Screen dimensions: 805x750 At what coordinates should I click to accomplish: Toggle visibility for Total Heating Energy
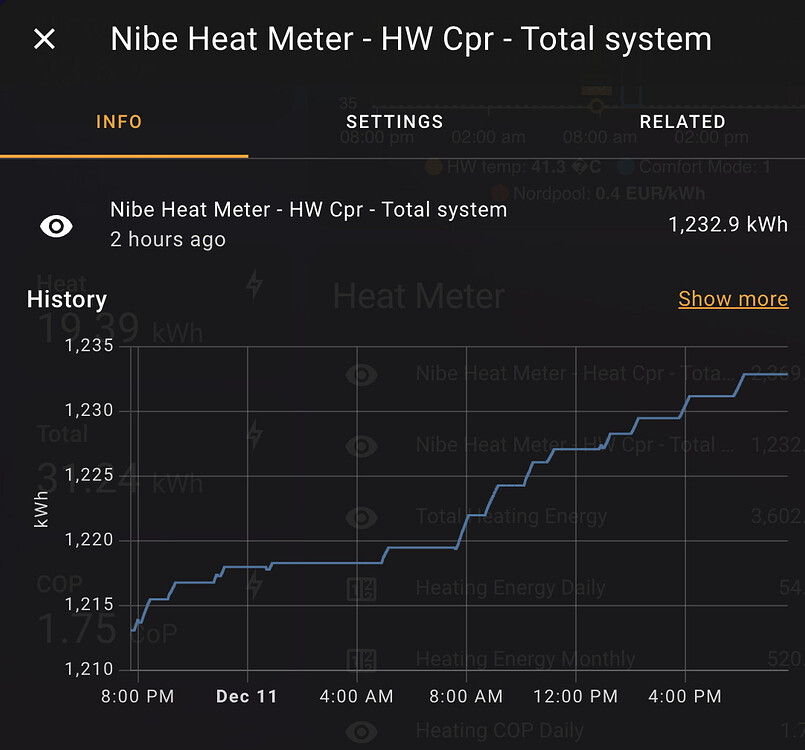point(362,517)
